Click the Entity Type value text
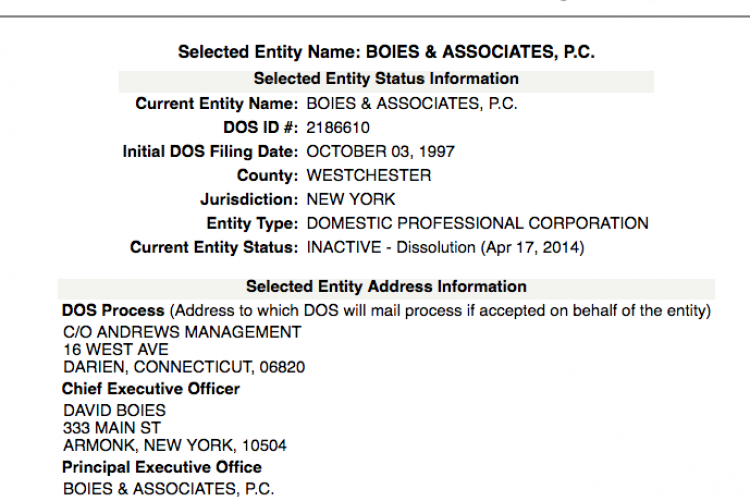Screen dimensions: 750x499 pyautogui.click(x=477, y=223)
